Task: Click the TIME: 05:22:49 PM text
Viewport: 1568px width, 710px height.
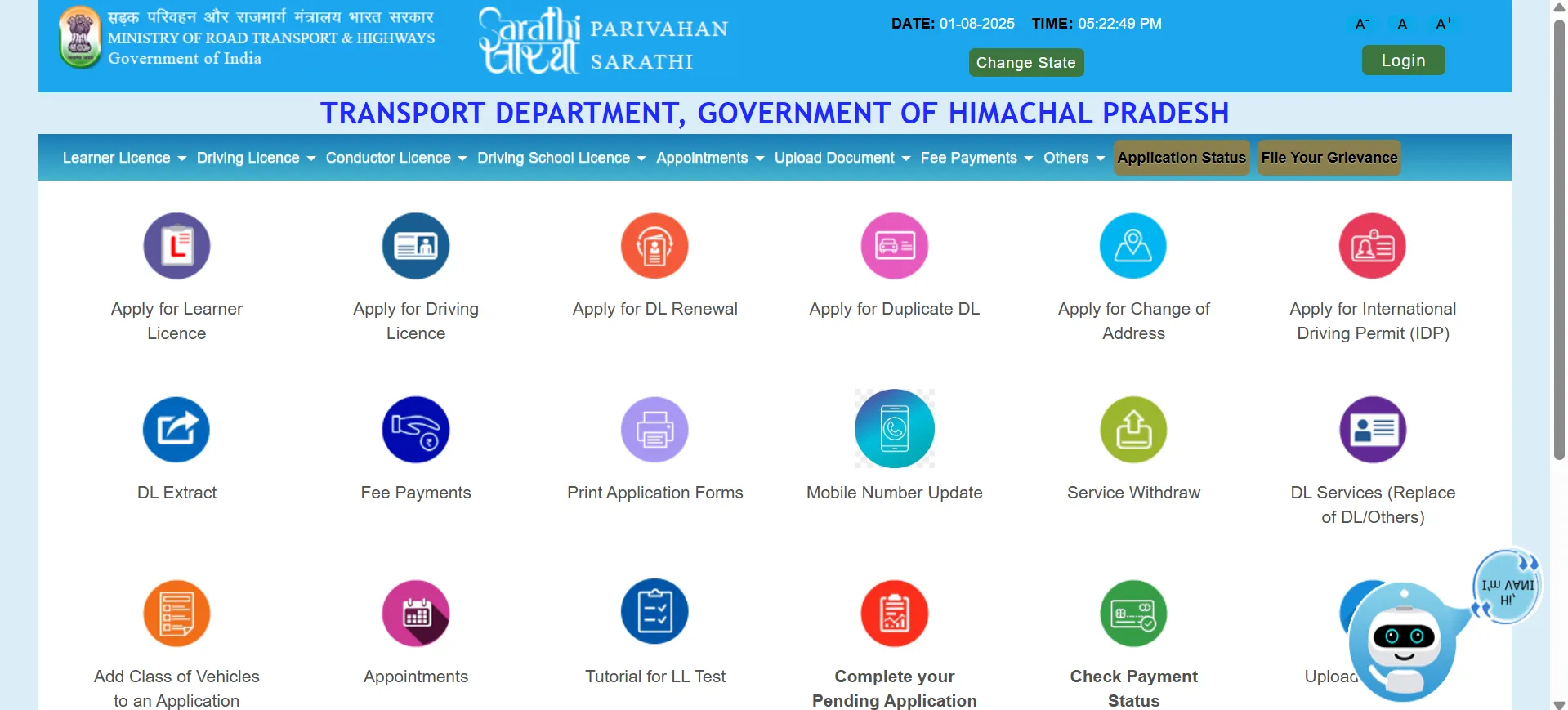Action: (x=1097, y=24)
